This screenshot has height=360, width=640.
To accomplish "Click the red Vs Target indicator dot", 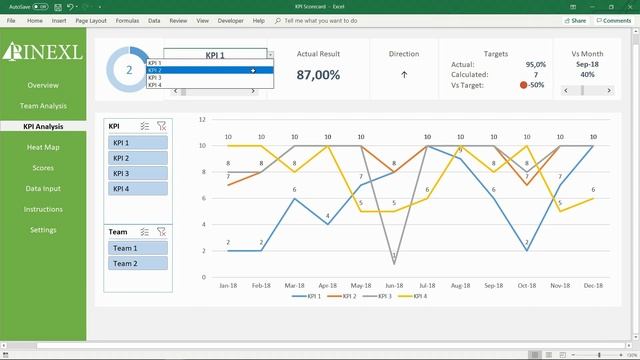I will pos(523,85).
